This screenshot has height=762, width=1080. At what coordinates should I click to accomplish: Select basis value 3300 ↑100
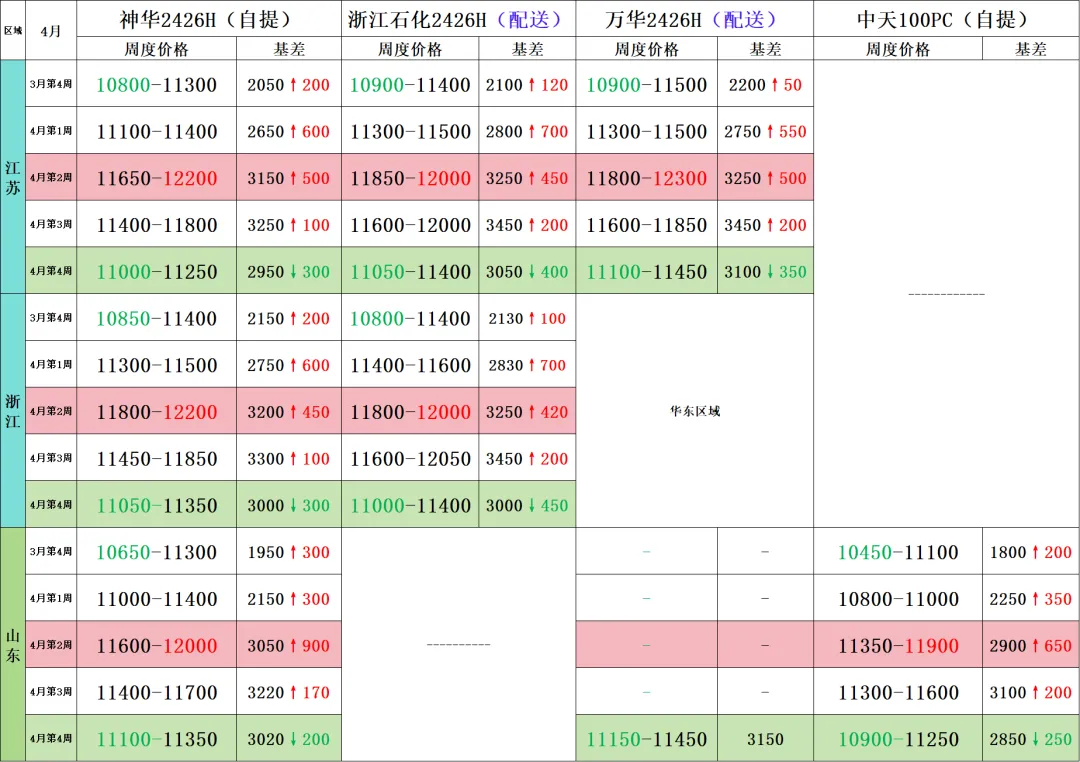289,458
